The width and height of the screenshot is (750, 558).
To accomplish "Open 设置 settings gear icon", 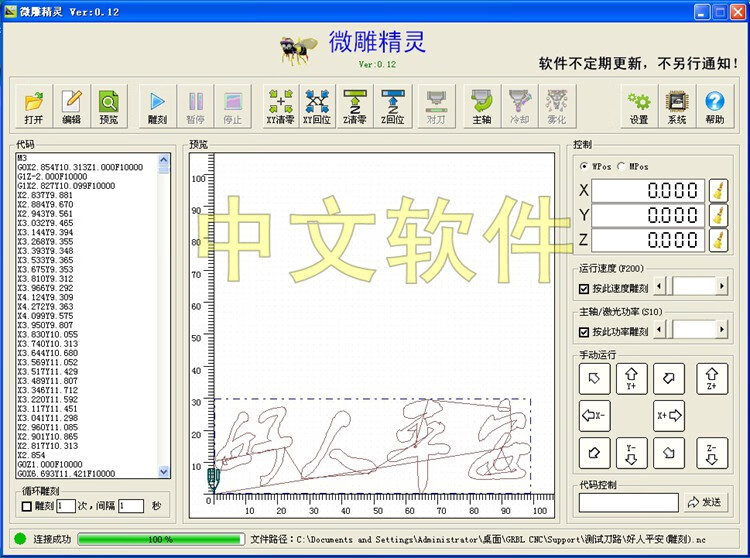I will pos(639,106).
